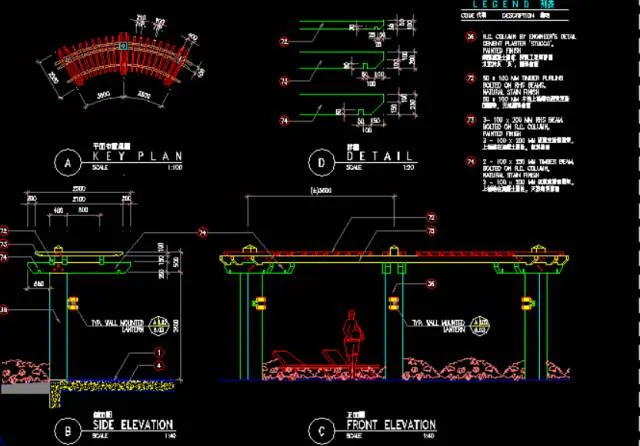Select view marker circle A
The height and width of the screenshot is (446, 640).
(x=68, y=163)
